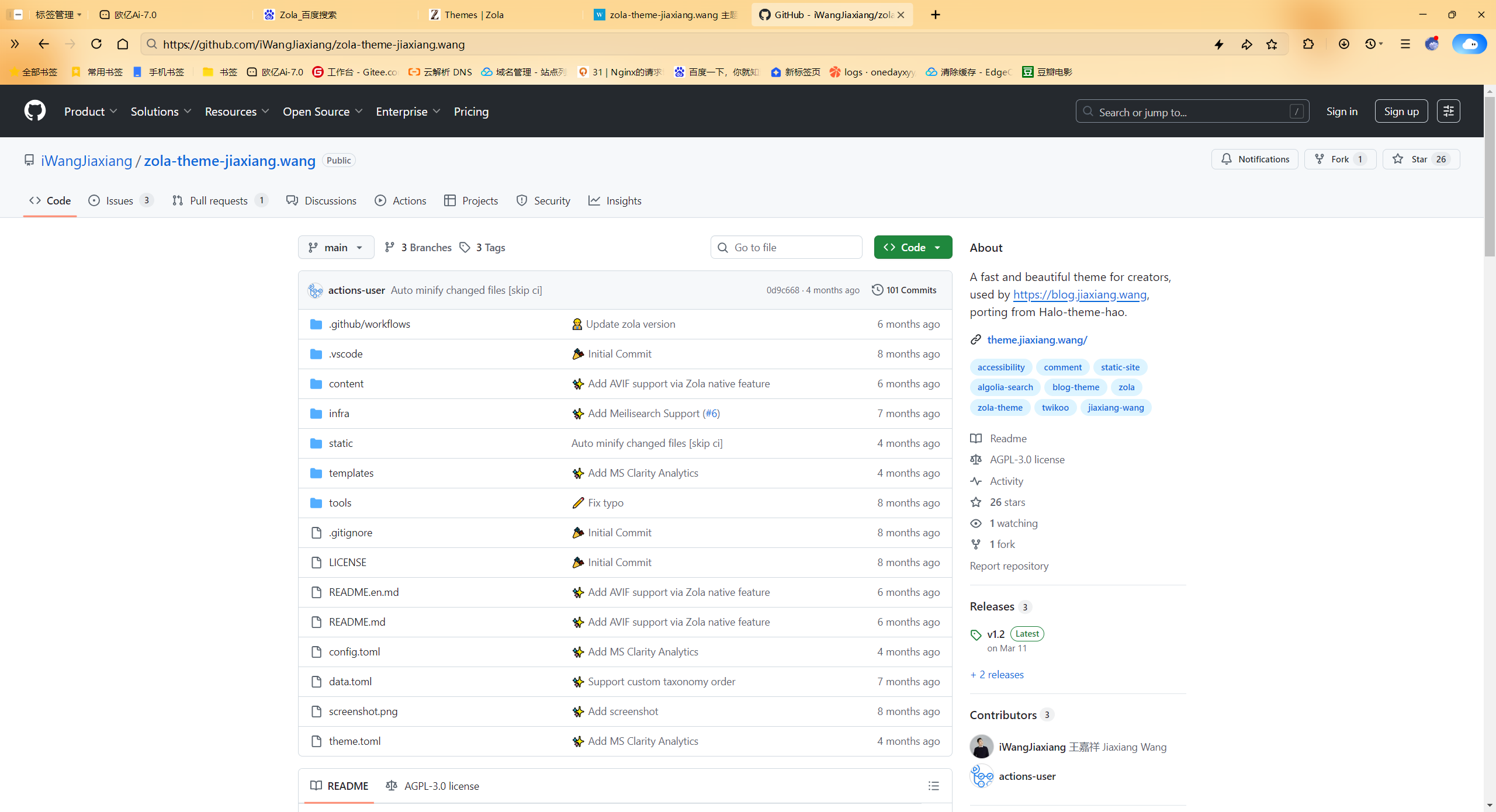Click the GitHub Octocat logo
Viewport: 1496px width, 812px height.
pos(34,111)
